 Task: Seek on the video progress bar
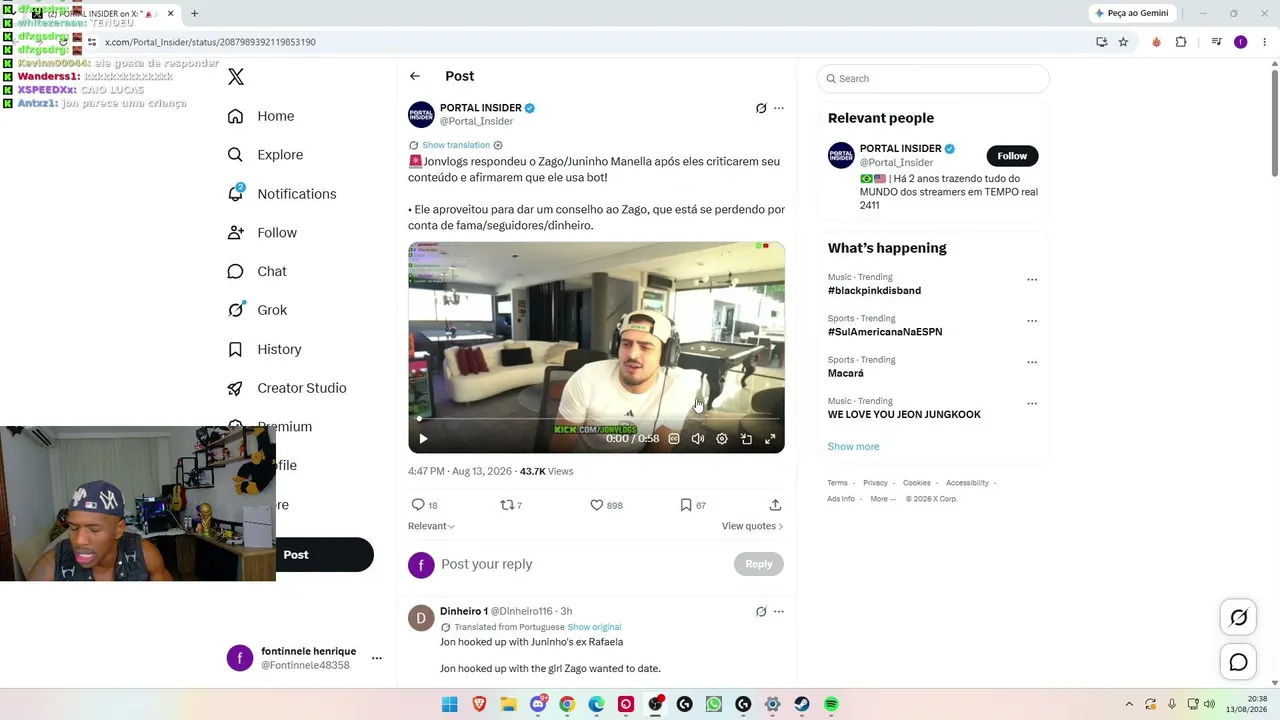tap(596, 419)
